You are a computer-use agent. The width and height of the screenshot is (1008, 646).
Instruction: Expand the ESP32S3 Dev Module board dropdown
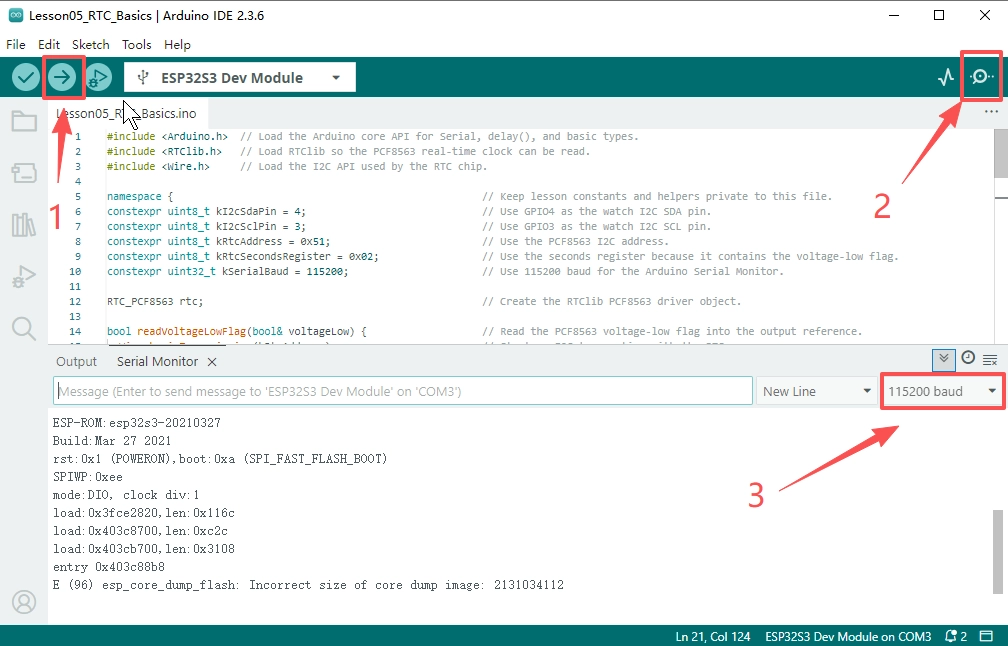[240, 78]
